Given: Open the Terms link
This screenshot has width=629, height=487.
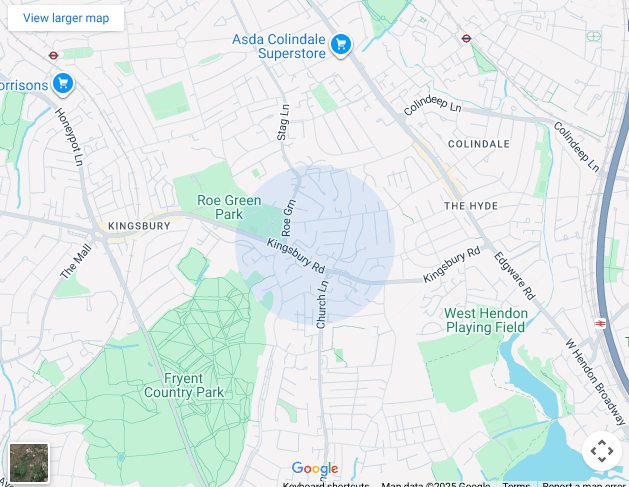Looking at the screenshot, I should (x=516, y=485).
